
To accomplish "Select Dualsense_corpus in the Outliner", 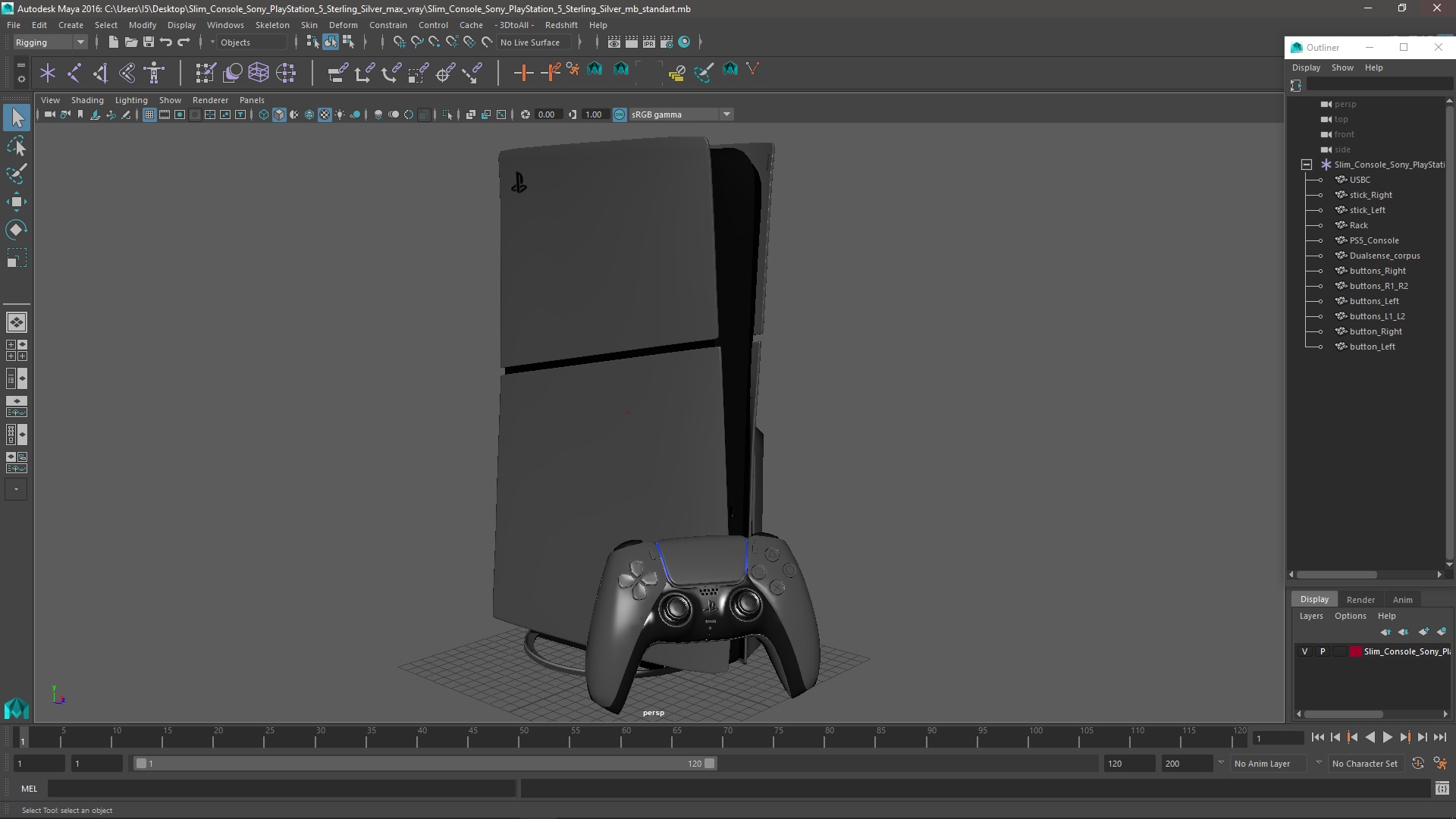I will coord(1385,256).
